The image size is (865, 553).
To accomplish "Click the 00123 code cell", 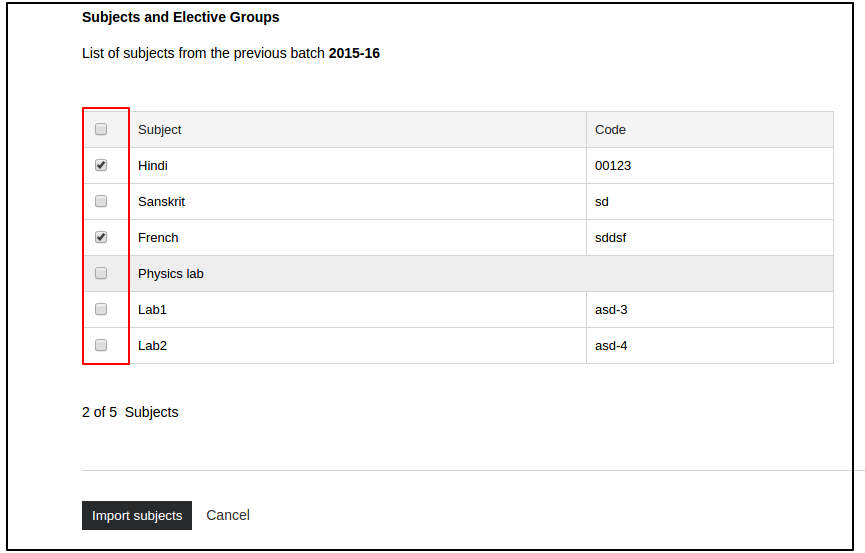I will click(x=613, y=166).
